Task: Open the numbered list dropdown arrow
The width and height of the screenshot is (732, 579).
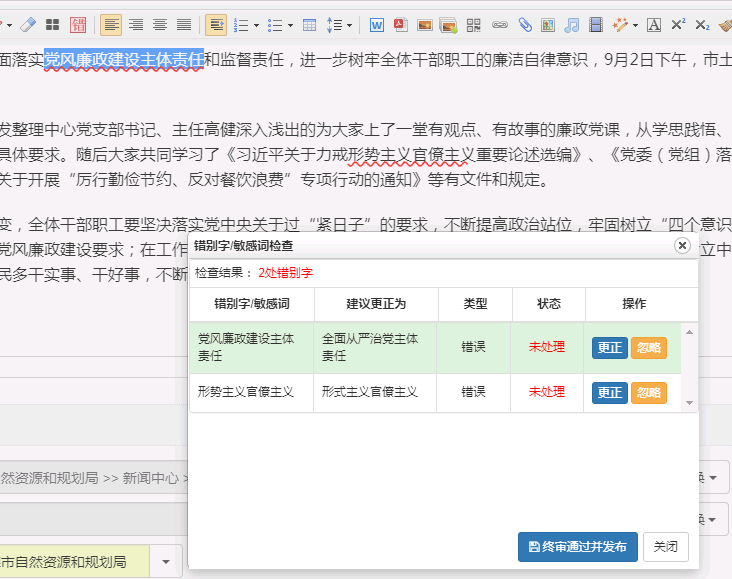Action: tap(257, 25)
